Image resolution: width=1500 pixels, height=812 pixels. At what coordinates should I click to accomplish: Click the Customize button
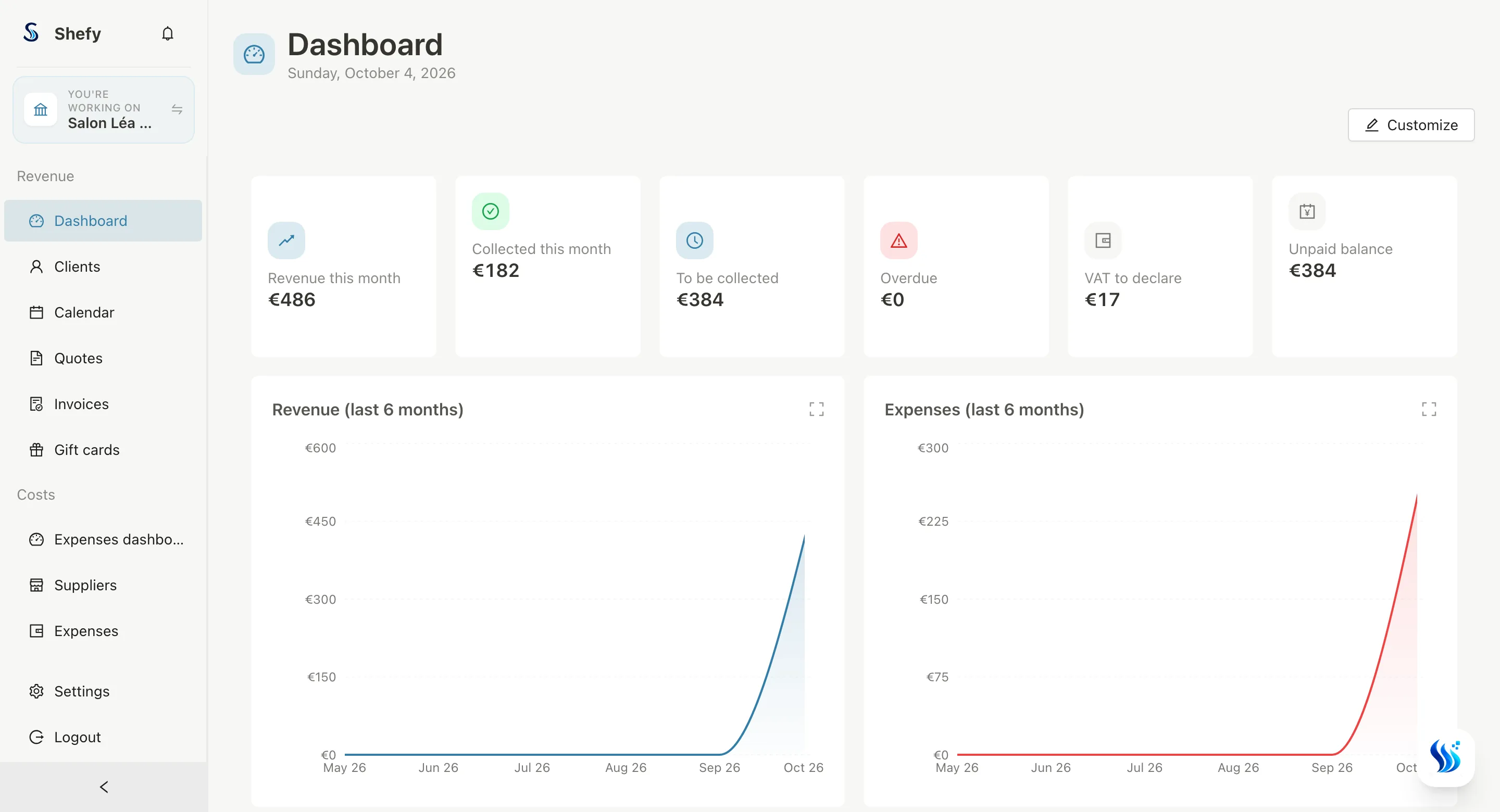(1411, 124)
